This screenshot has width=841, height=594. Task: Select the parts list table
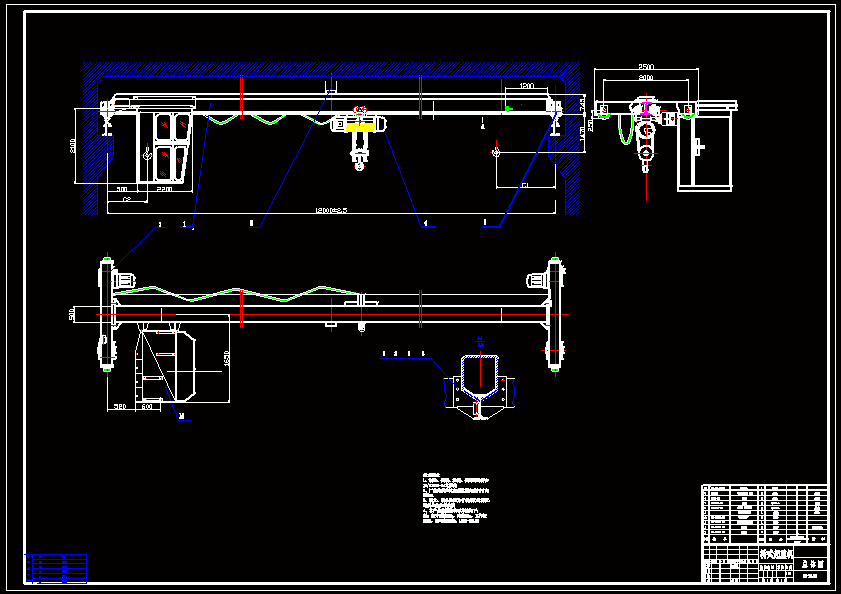pos(765,514)
